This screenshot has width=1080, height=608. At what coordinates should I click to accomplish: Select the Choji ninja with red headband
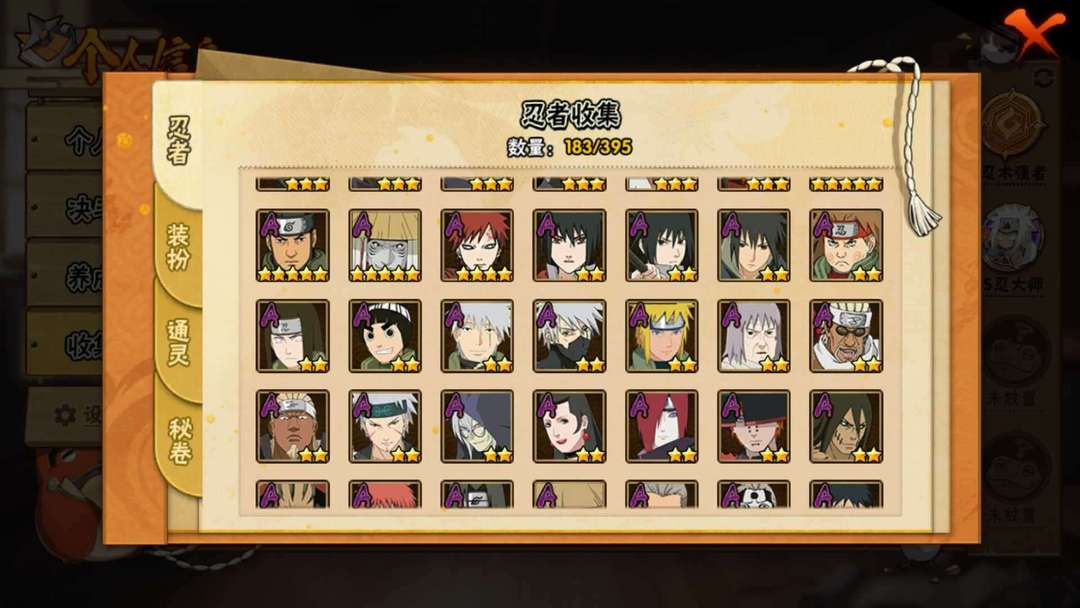(x=847, y=245)
